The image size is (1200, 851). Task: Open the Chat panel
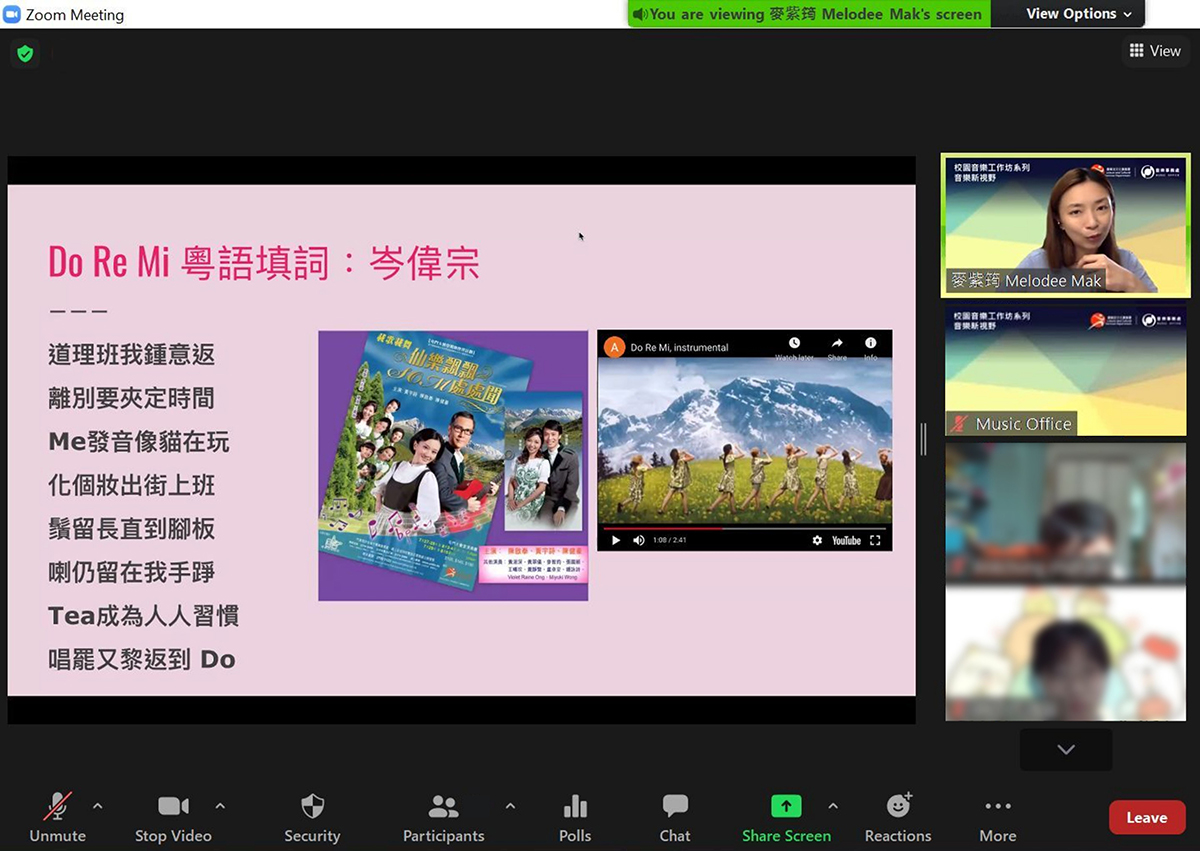click(x=675, y=816)
